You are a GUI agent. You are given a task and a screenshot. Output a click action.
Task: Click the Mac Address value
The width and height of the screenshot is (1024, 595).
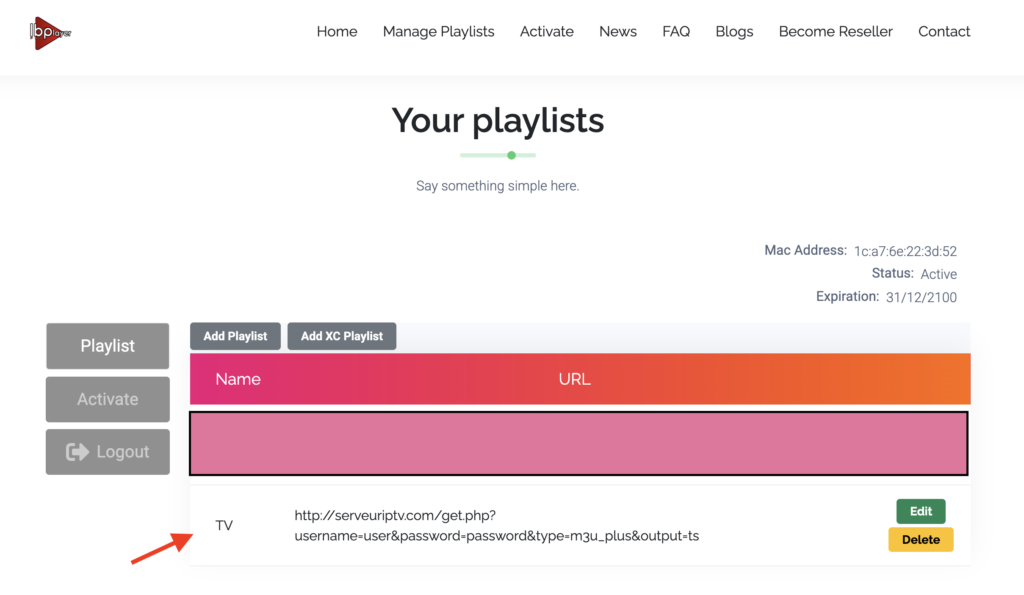pyautogui.click(x=904, y=252)
